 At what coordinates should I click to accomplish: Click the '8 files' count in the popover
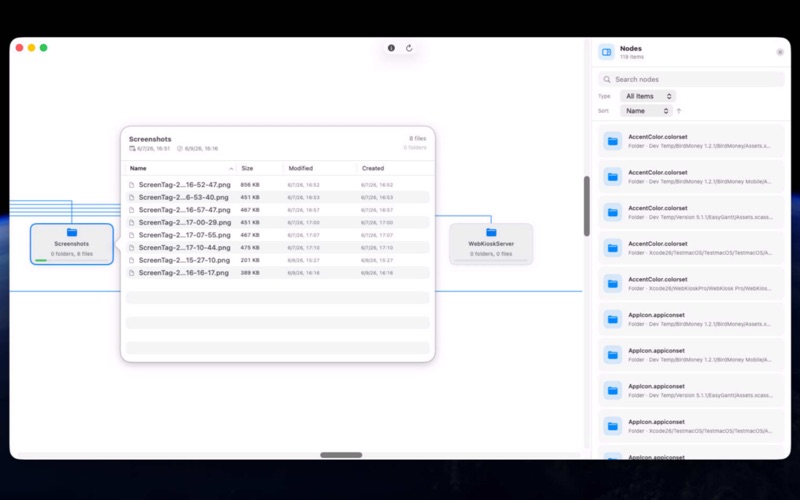417,138
